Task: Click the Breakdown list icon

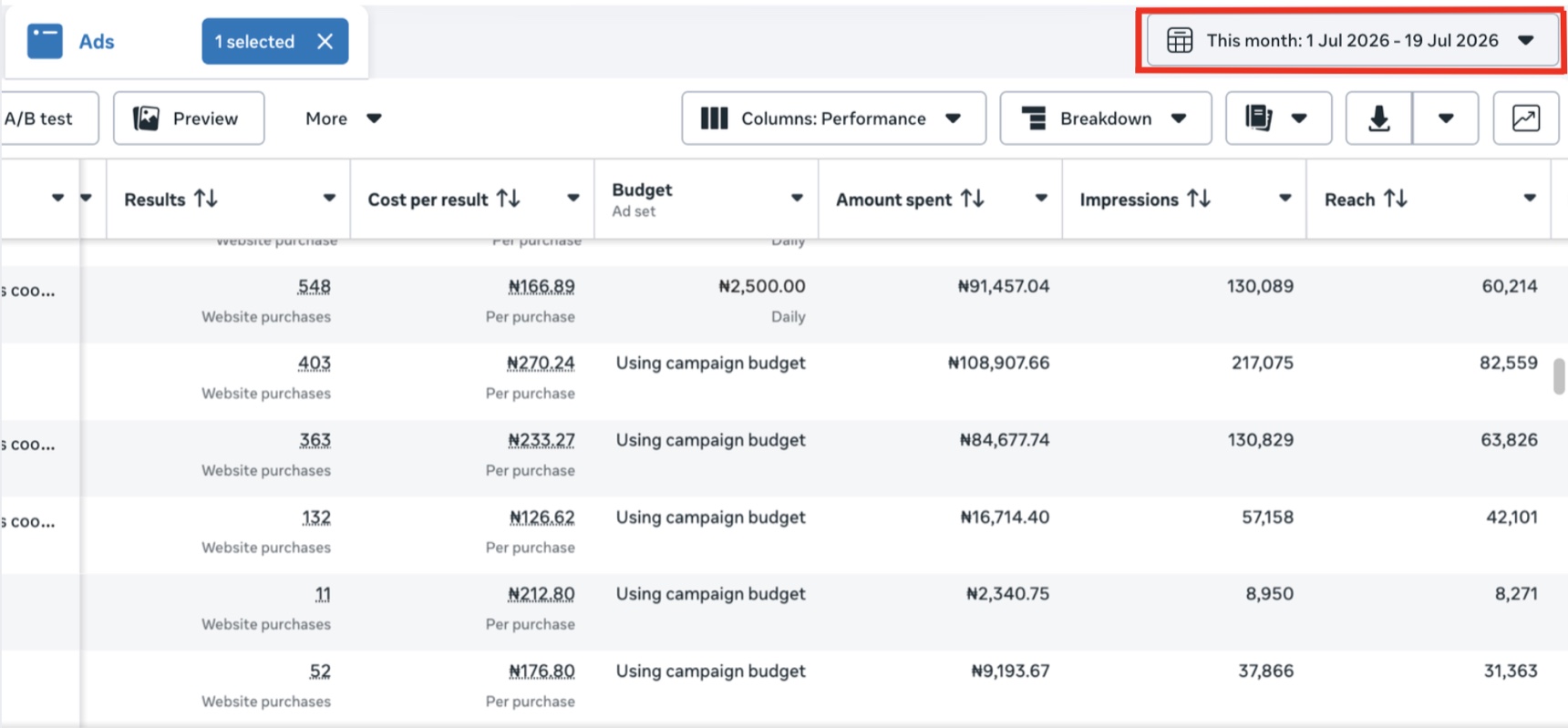Action: [1034, 118]
